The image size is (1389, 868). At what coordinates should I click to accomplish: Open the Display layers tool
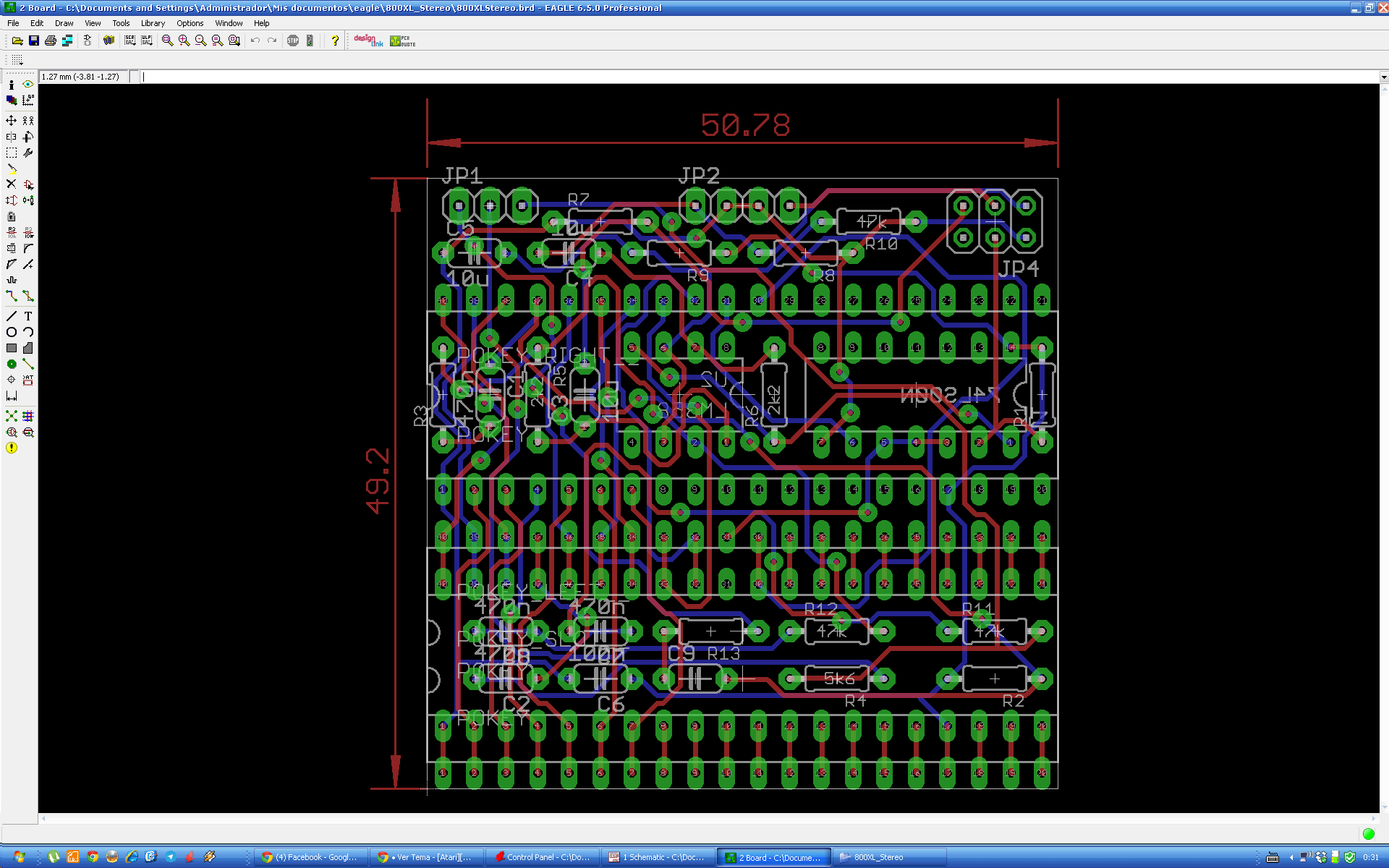(12, 101)
